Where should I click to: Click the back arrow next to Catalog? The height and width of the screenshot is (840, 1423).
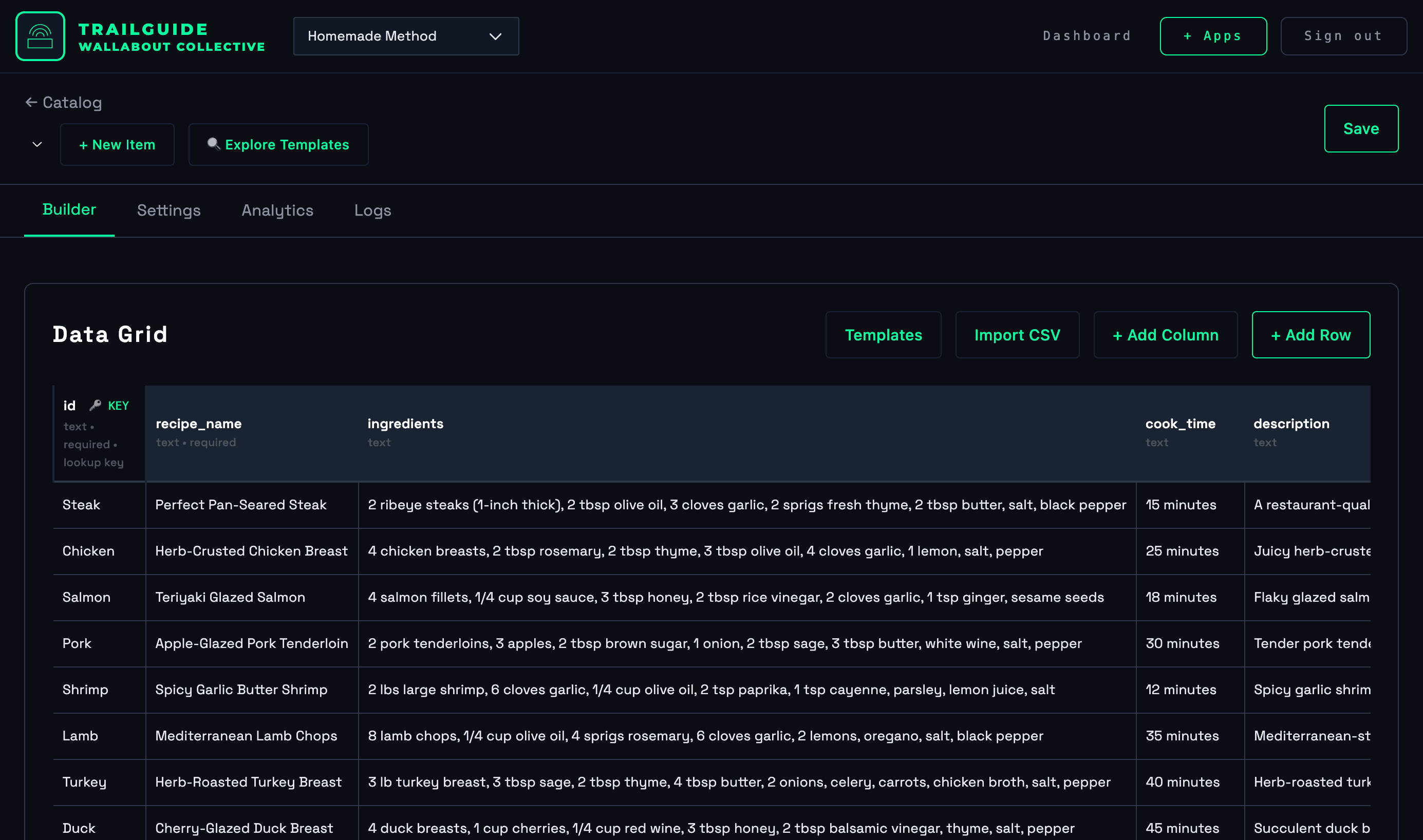31,103
